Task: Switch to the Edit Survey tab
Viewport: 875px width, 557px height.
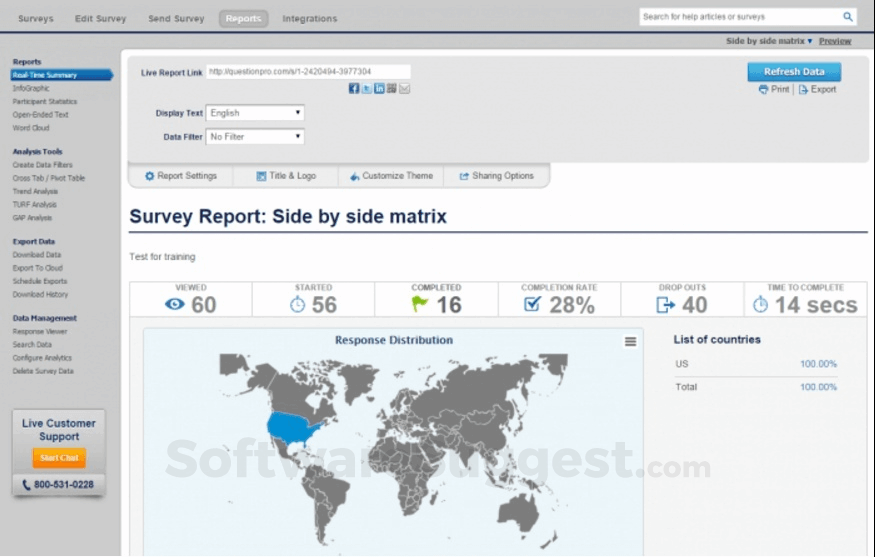Action: pyautogui.click(x=100, y=18)
